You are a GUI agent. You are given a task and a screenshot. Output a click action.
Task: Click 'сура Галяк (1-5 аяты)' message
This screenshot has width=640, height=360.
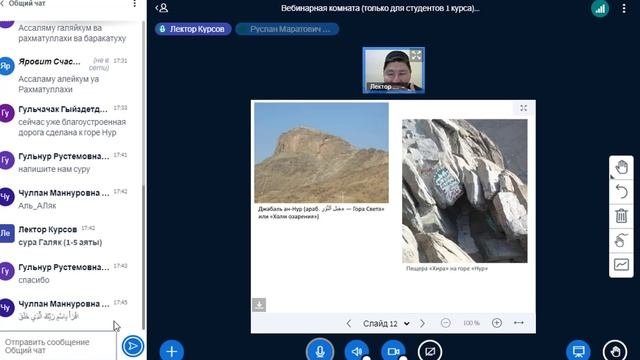coord(60,242)
